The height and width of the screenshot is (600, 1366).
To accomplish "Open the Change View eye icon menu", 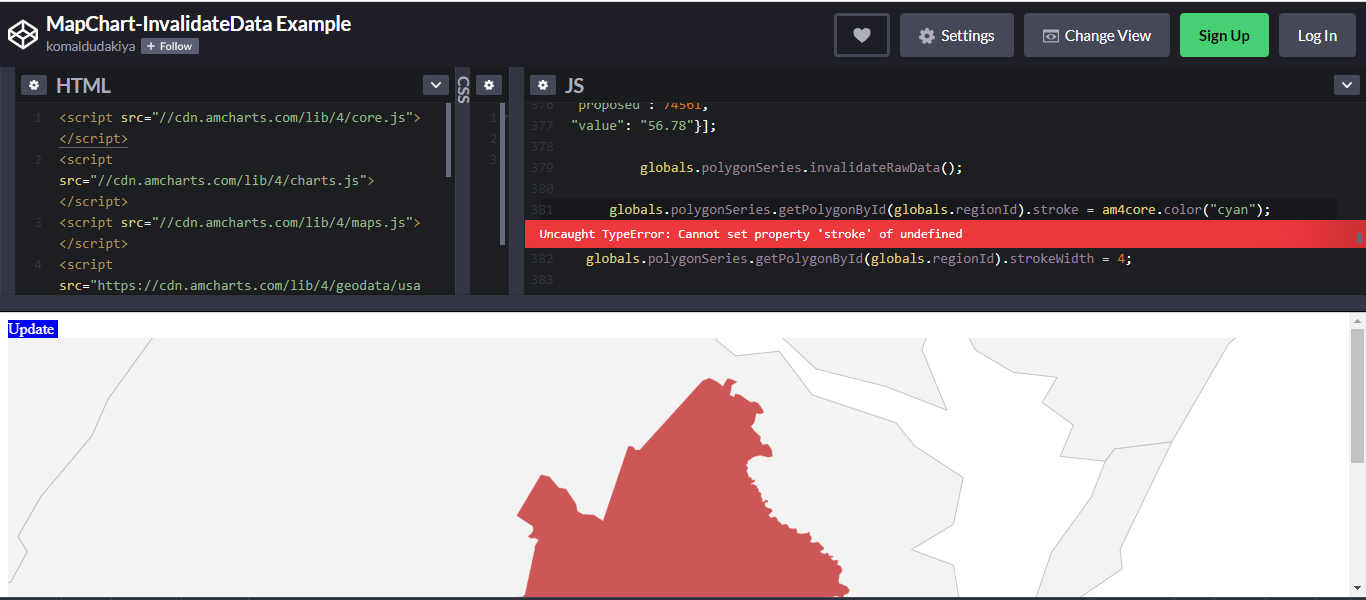I will pyautogui.click(x=1051, y=35).
